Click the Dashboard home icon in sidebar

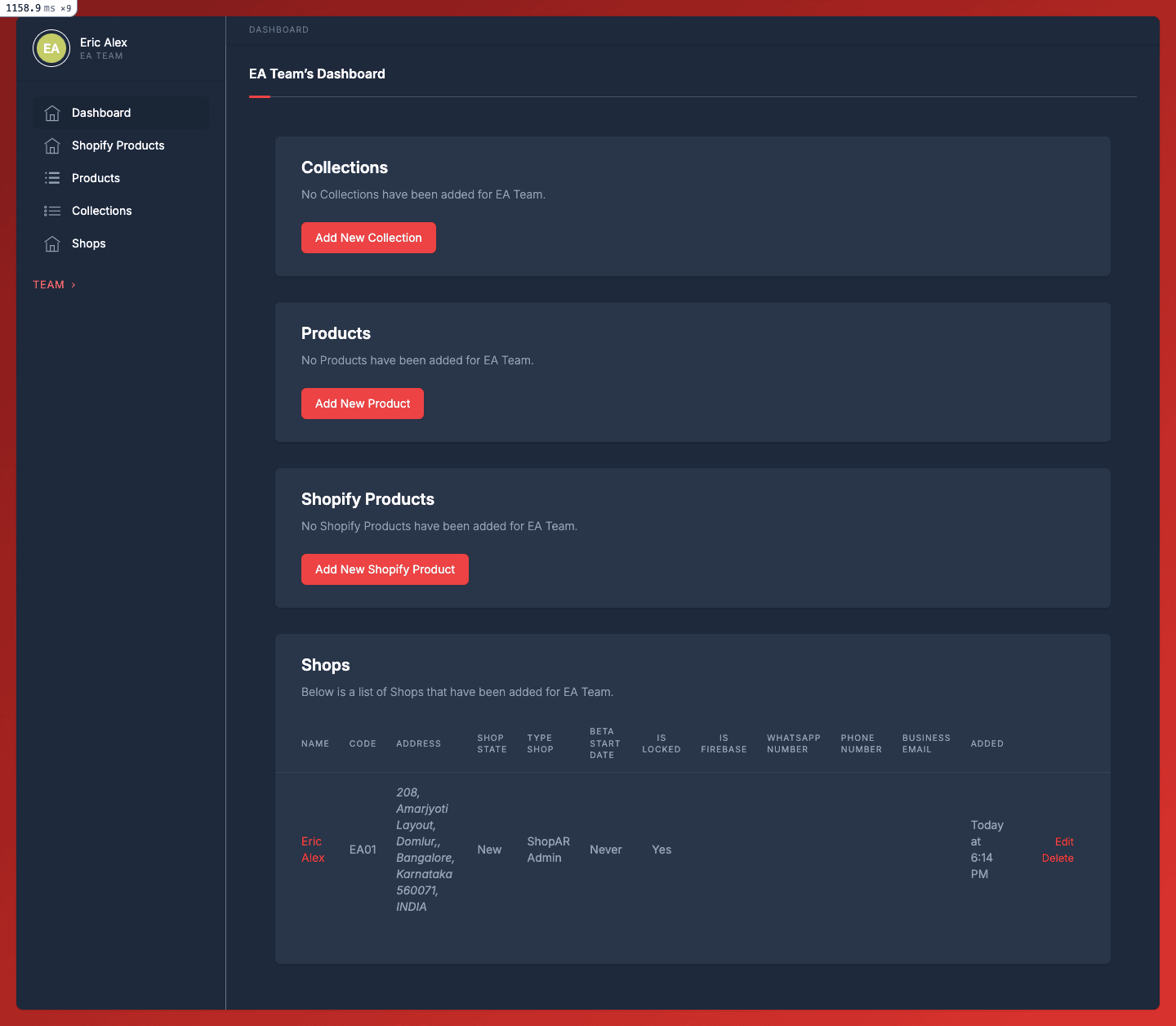tap(52, 113)
